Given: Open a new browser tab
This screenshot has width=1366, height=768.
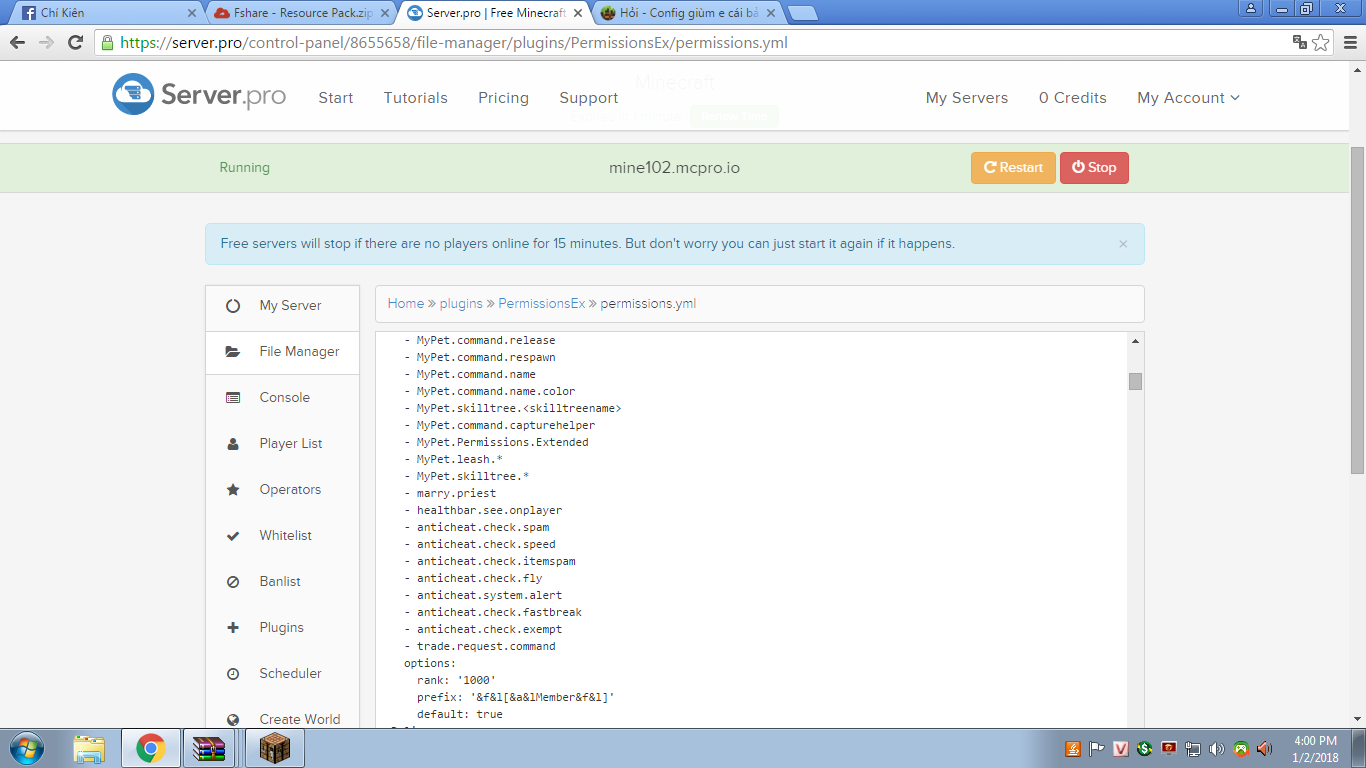Looking at the screenshot, I should coord(803,13).
